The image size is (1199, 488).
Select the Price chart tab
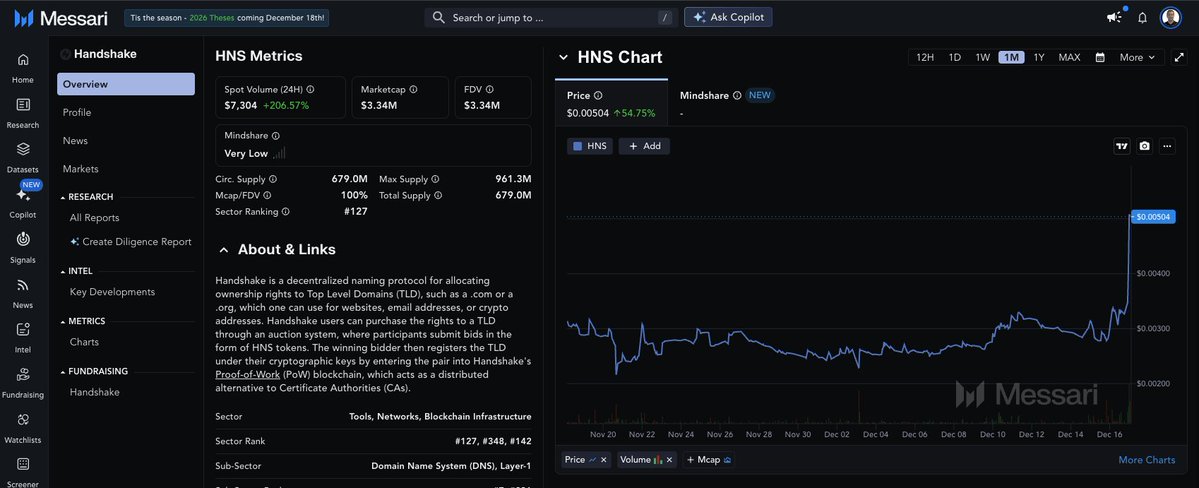[x=611, y=103]
